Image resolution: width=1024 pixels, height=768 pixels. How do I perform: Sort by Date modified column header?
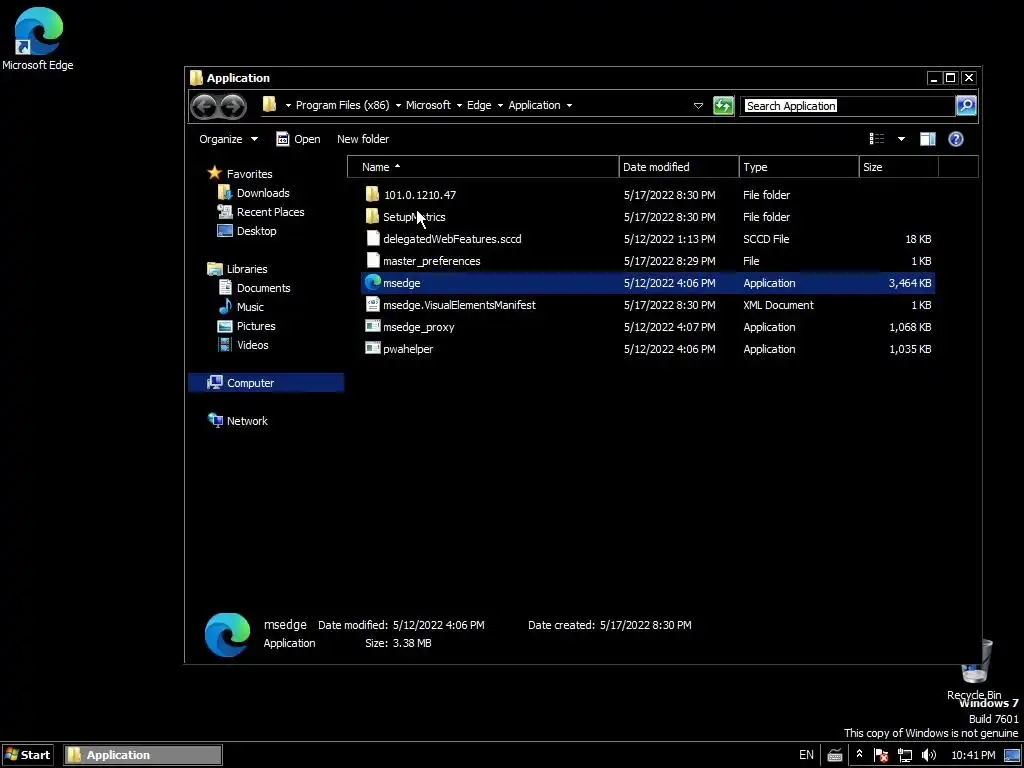[x=679, y=167]
